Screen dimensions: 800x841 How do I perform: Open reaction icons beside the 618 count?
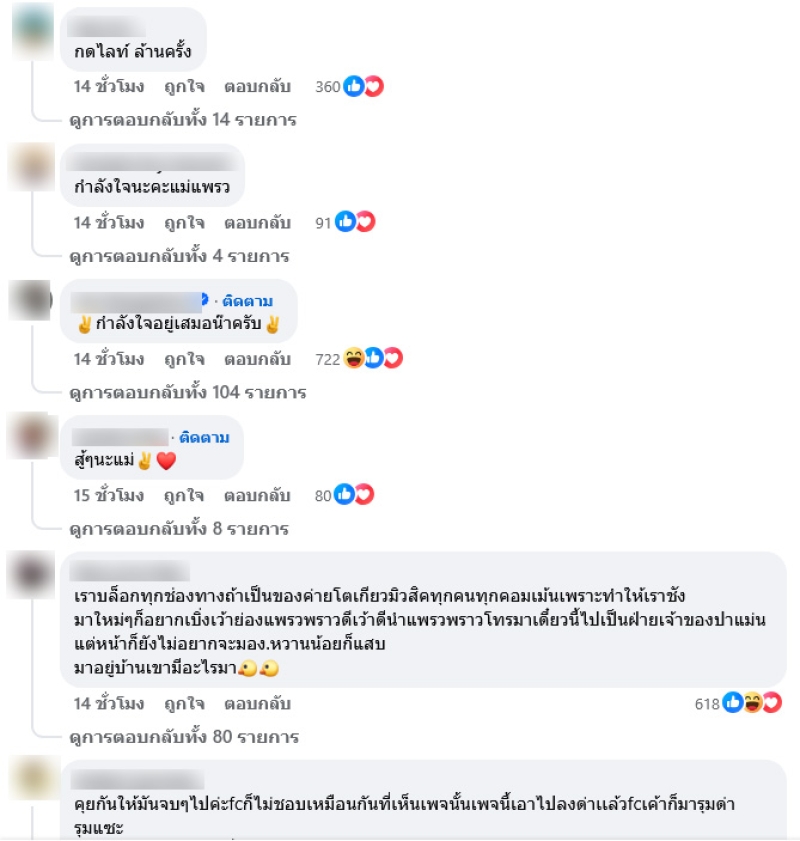tap(752, 703)
